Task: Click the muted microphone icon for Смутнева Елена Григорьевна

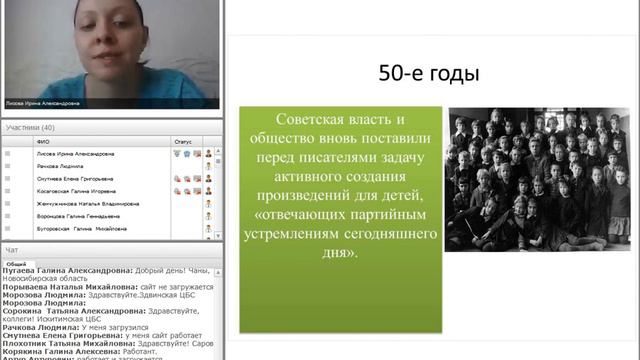Action: click(x=177, y=179)
